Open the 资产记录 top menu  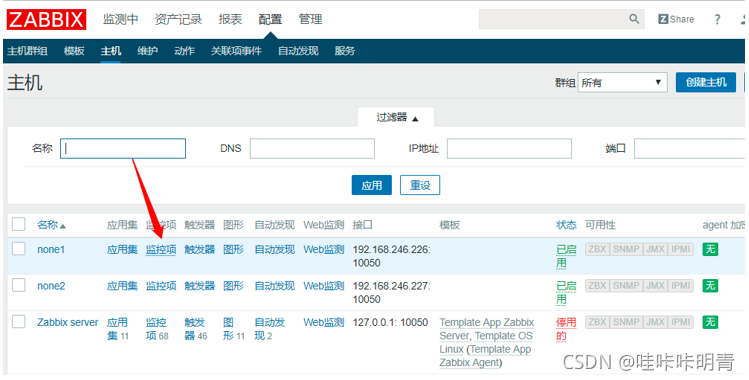pos(178,20)
